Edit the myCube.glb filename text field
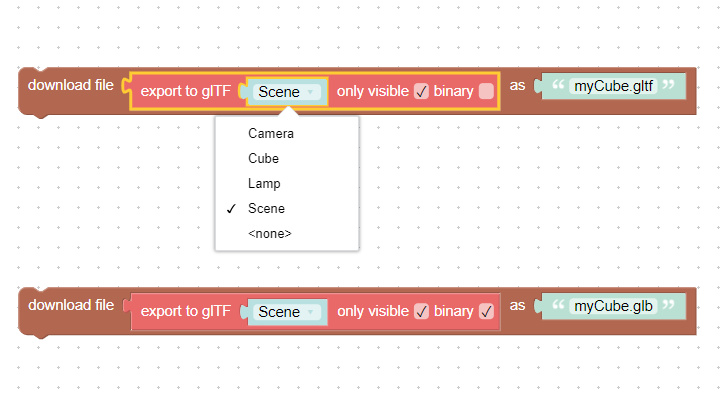Image resolution: width=720 pixels, height=402 pixels. click(x=613, y=306)
